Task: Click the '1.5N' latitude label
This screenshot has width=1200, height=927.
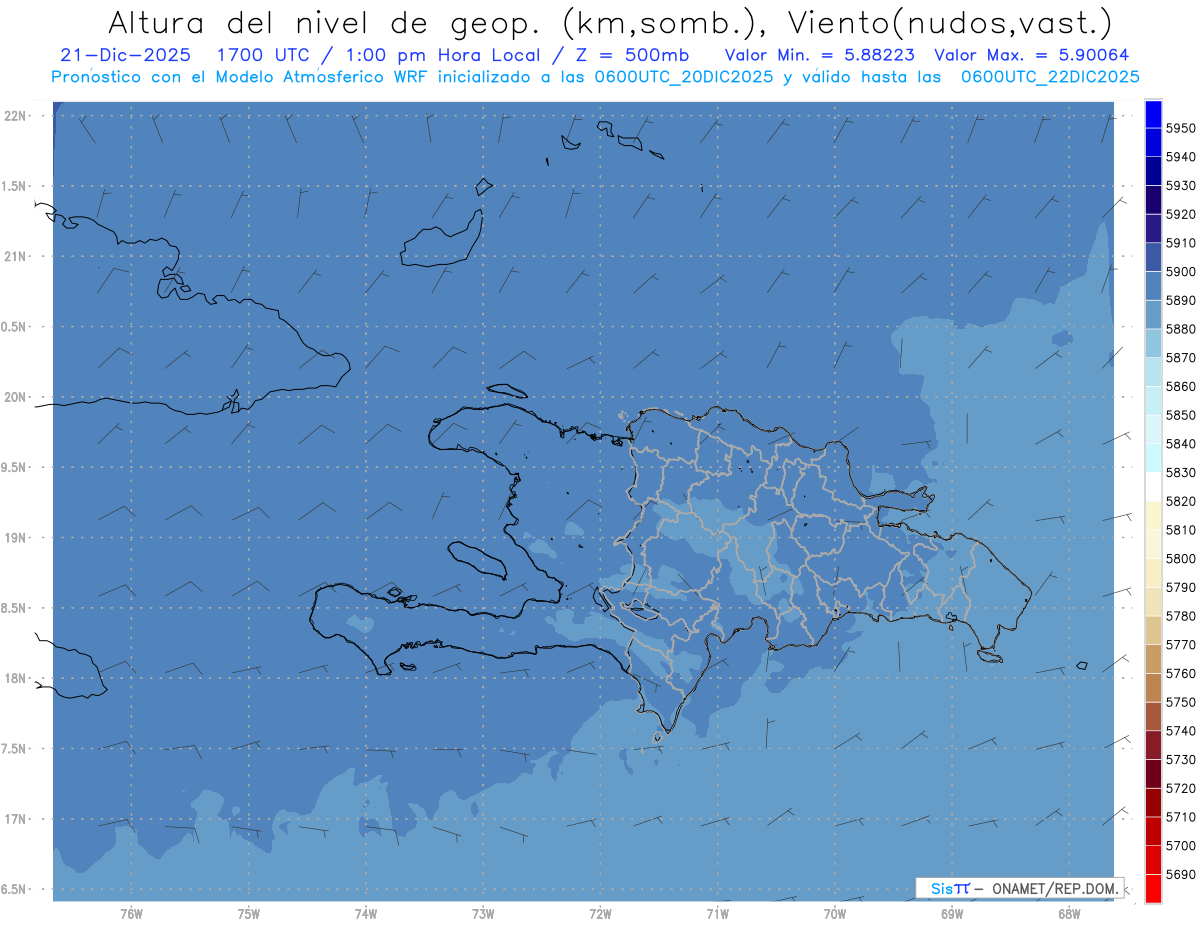Action: (x=15, y=186)
